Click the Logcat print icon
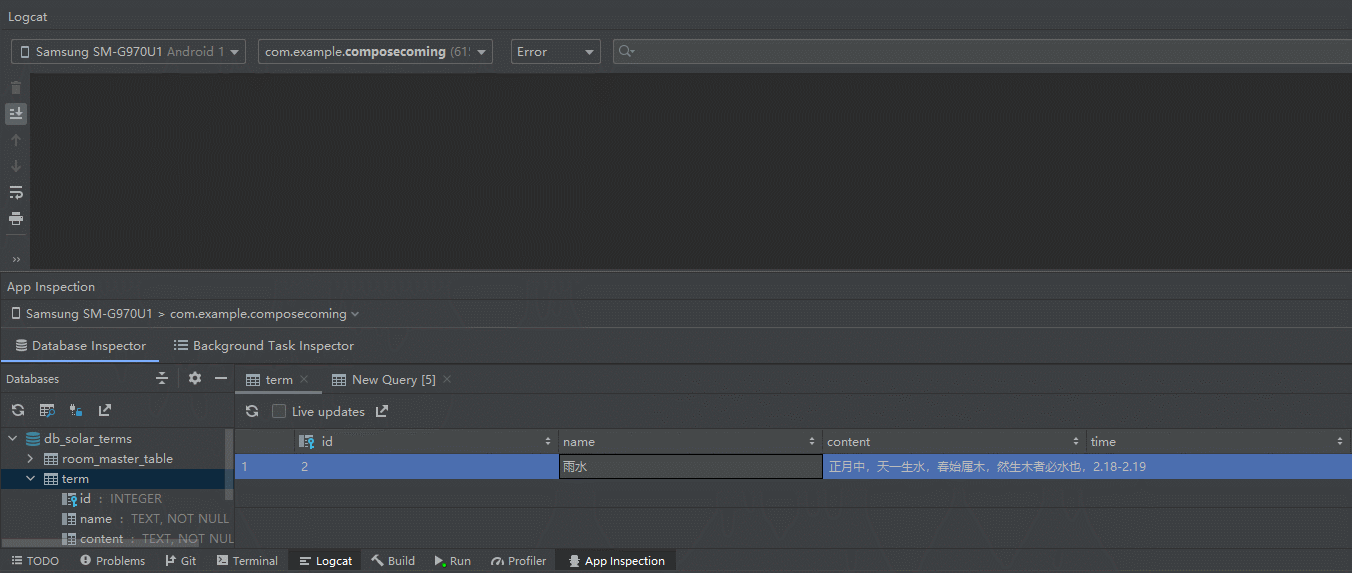Screen dimensions: 1352x573 tap(16, 218)
